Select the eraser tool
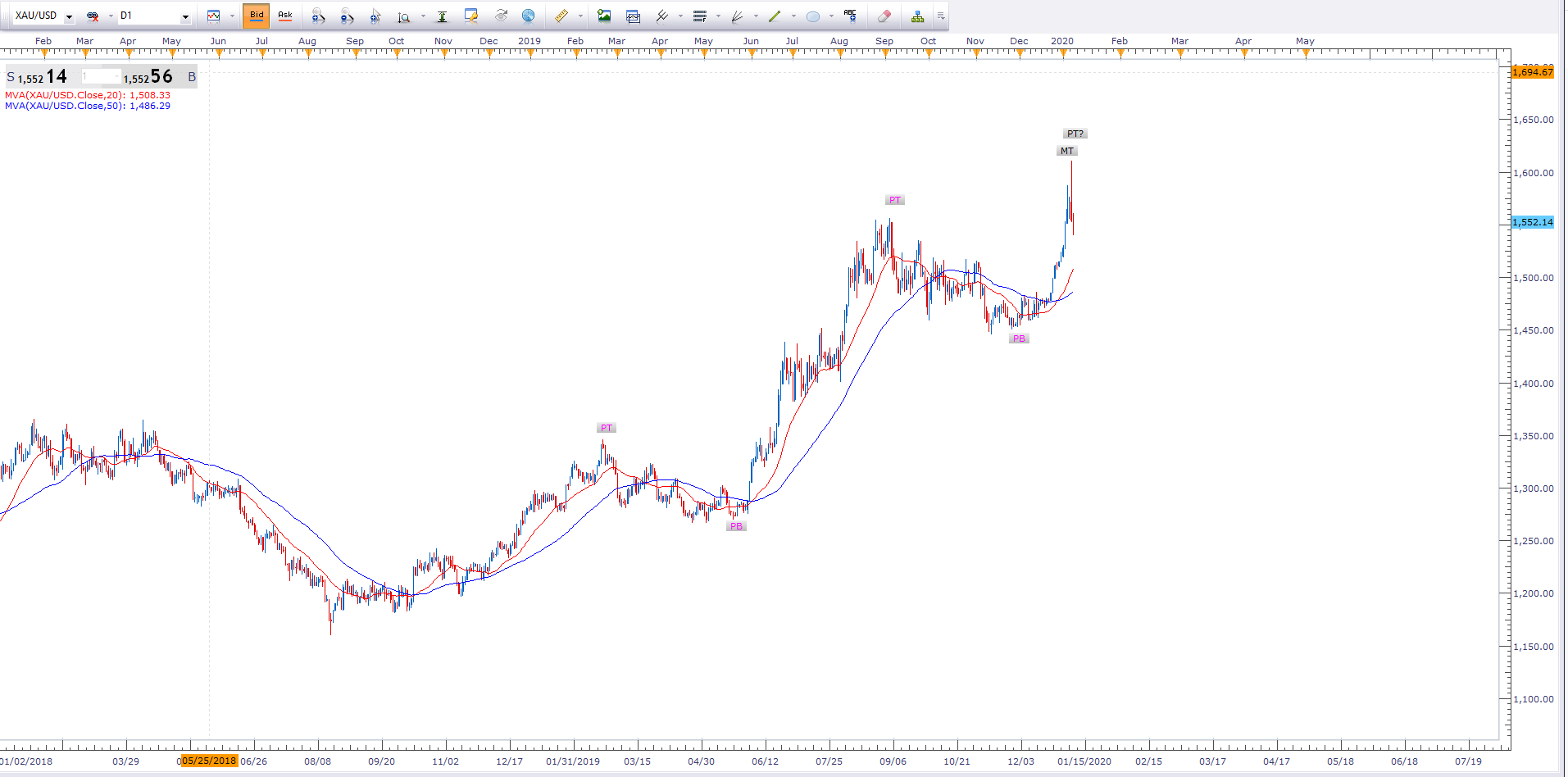The width and height of the screenshot is (1568, 777). coord(884,16)
